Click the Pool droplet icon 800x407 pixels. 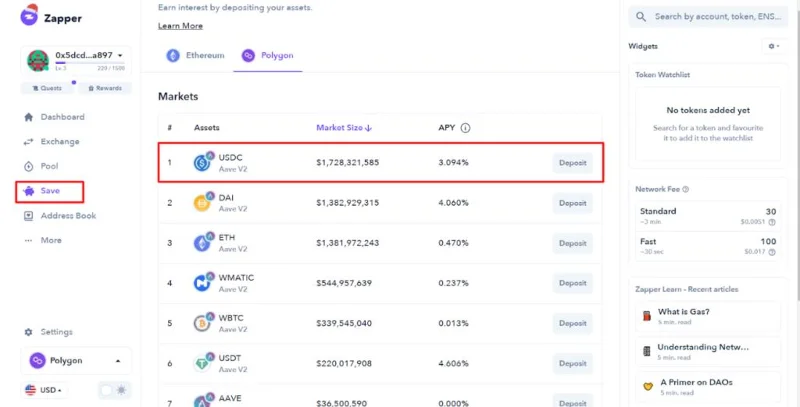tap(29, 166)
